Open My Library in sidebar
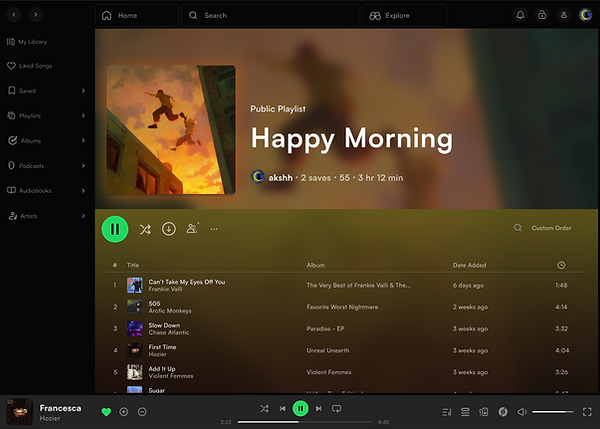Image resolution: width=600 pixels, height=429 pixels. point(27,42)
